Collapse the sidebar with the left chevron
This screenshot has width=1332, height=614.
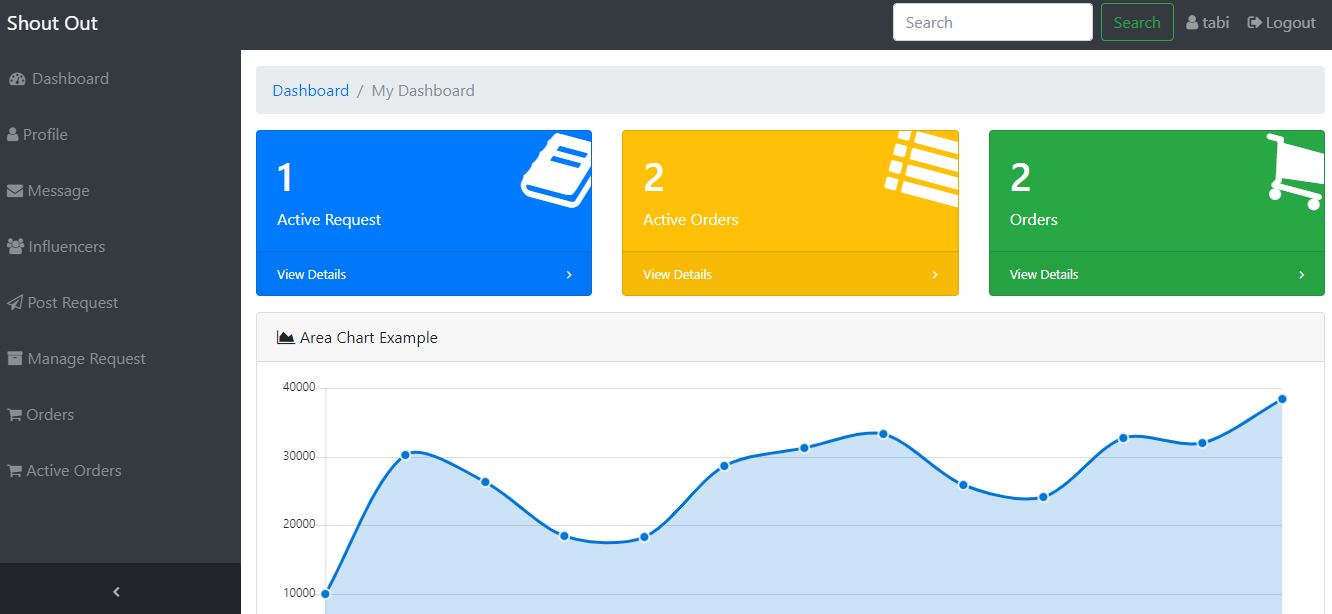[x=117, y=592]
